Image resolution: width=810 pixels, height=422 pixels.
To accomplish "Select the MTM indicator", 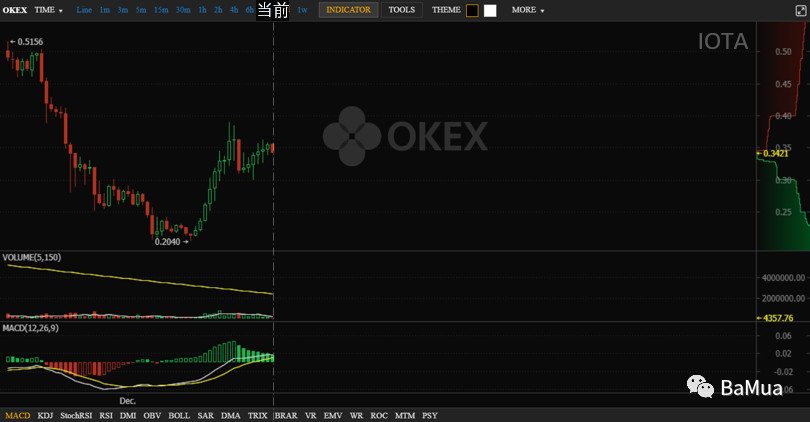I will coord(404,415).
